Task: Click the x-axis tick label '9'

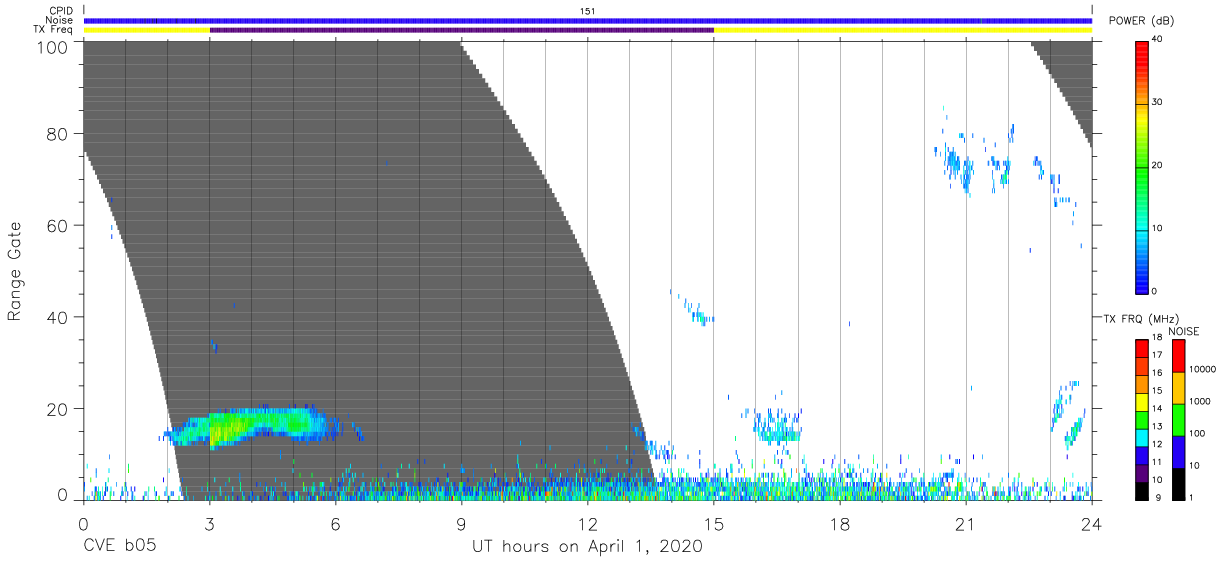Action: (x=461, y=524)
